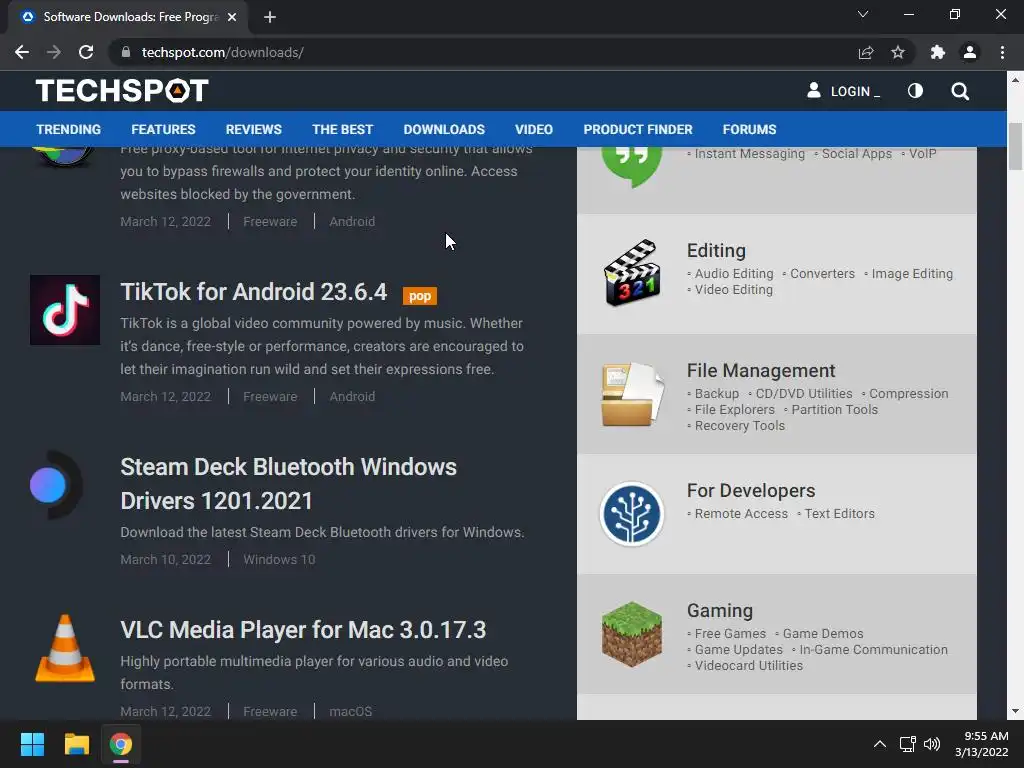The image size is (1024, 768).
Task: Select Video Editing subcategory
Action: pyautogui.click(x=733, y=289)
